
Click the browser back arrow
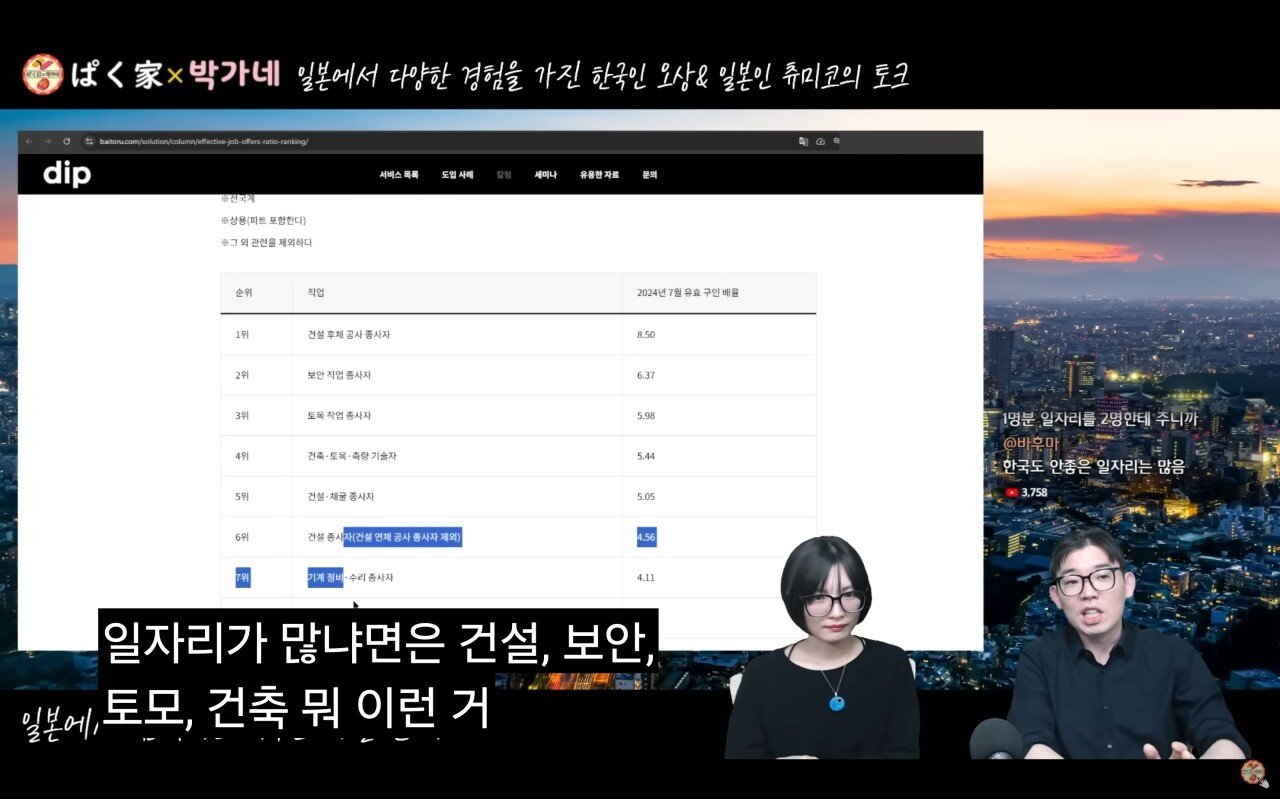click(x=29, y=142)
